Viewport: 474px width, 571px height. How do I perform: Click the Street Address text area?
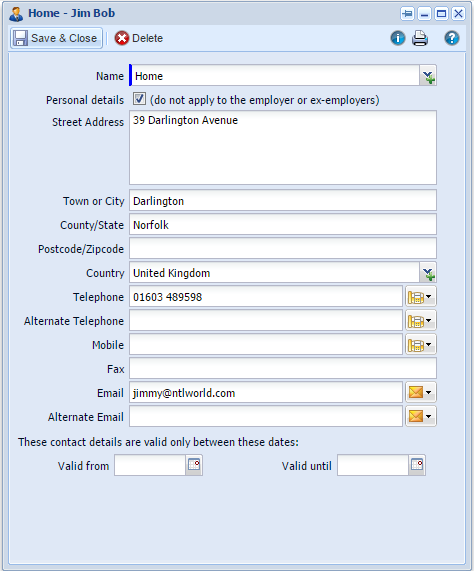click(283, 147)
